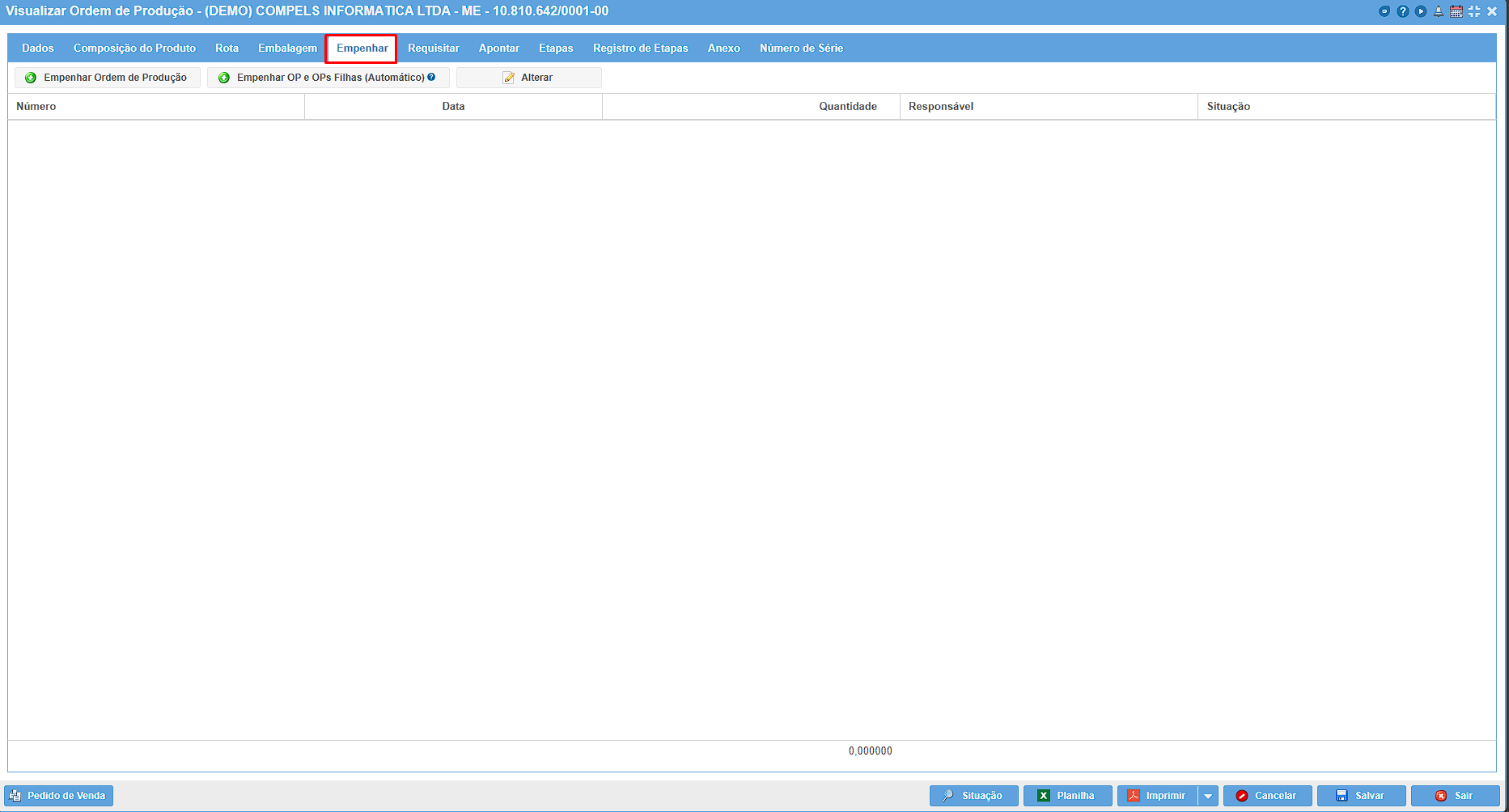Open the Apontar tab
This screenshot has width=1509, height=812.
498,48
